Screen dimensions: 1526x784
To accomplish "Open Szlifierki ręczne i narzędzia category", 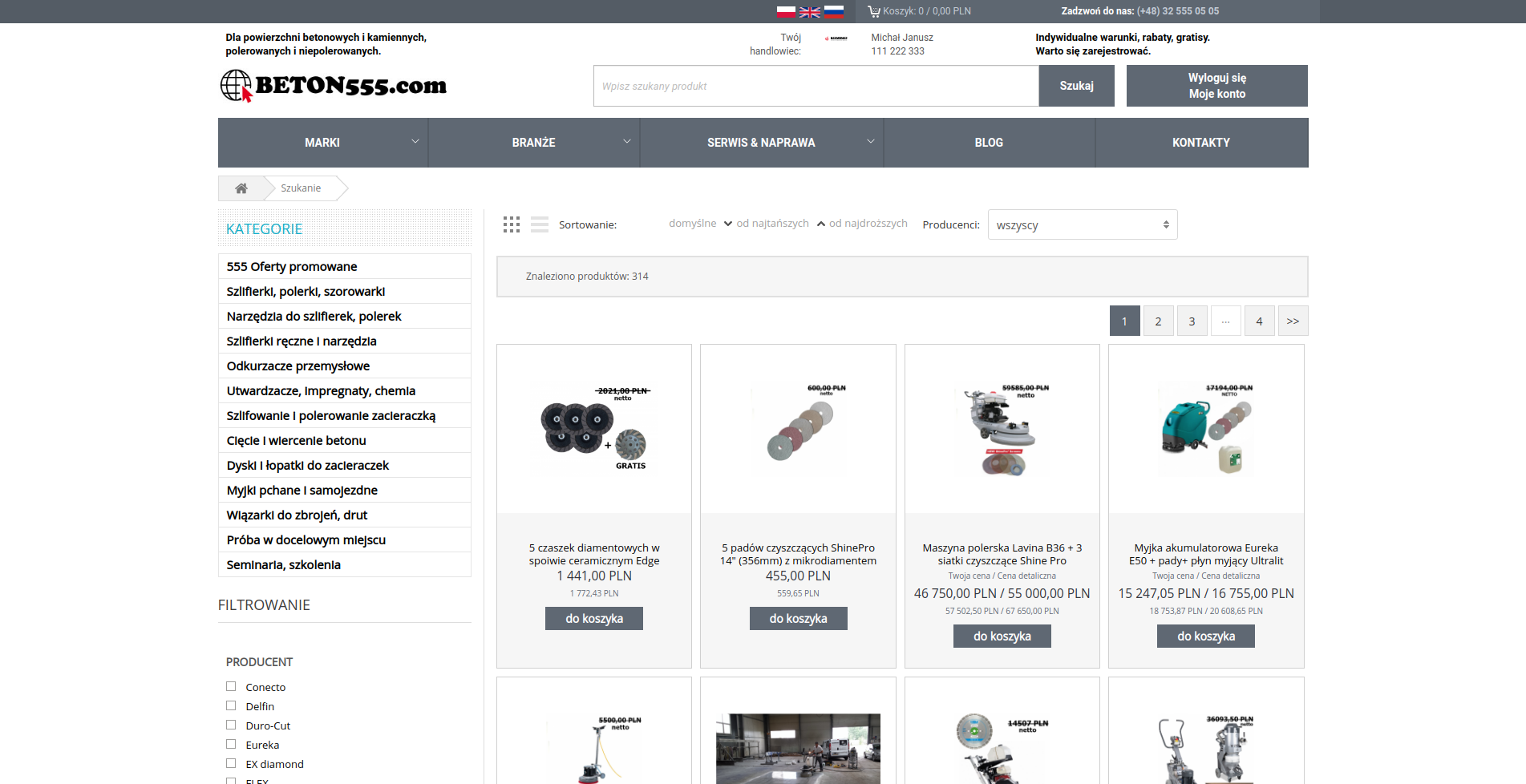I will (x=345, y=341).
